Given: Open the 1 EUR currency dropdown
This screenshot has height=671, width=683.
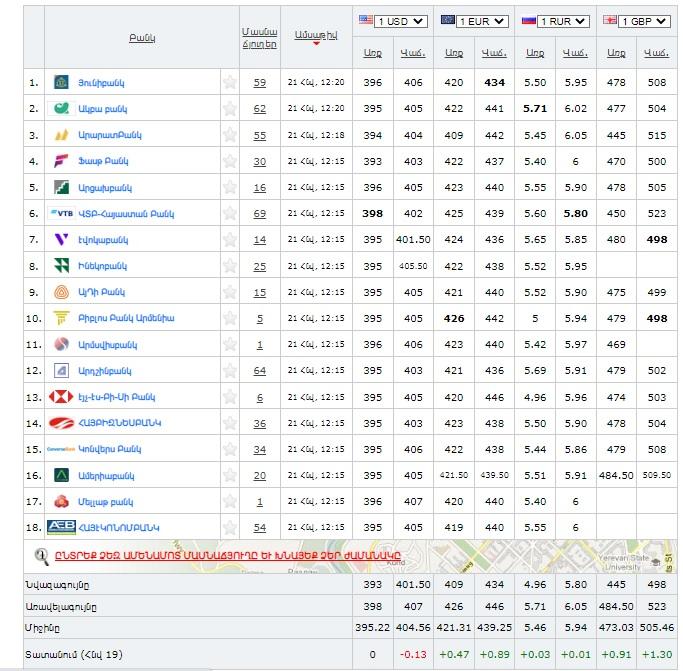Looking at the screenshot, I should pyautogui.click(x=475, y=20).
